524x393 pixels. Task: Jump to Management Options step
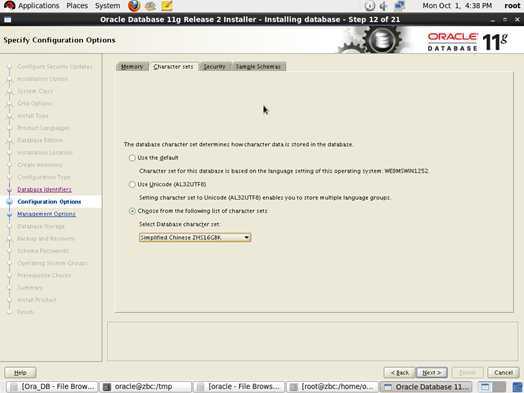click(x=46, y=214)
